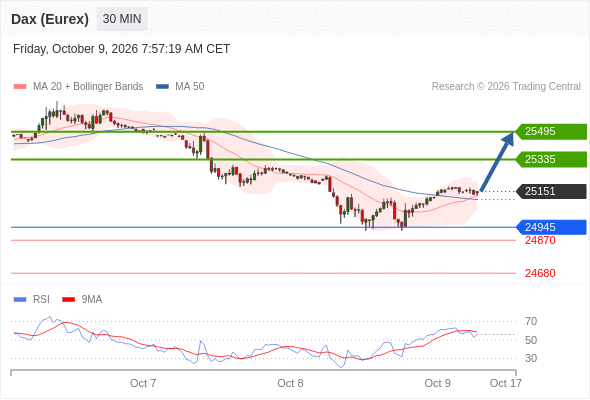Click the Oct 9 date axis label
Viewport: 590px width, 400px height.
tap(437, 383)
